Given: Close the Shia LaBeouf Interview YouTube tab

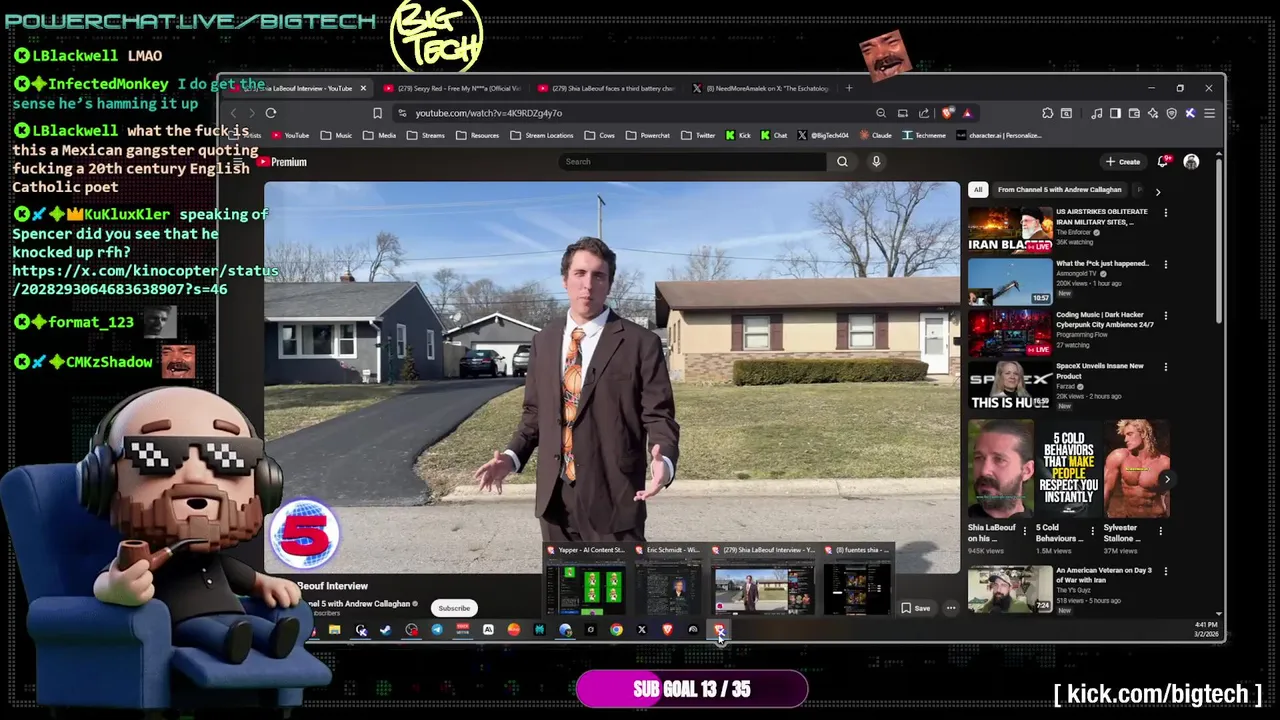Looking at the screenshot, I should point(363,88).
